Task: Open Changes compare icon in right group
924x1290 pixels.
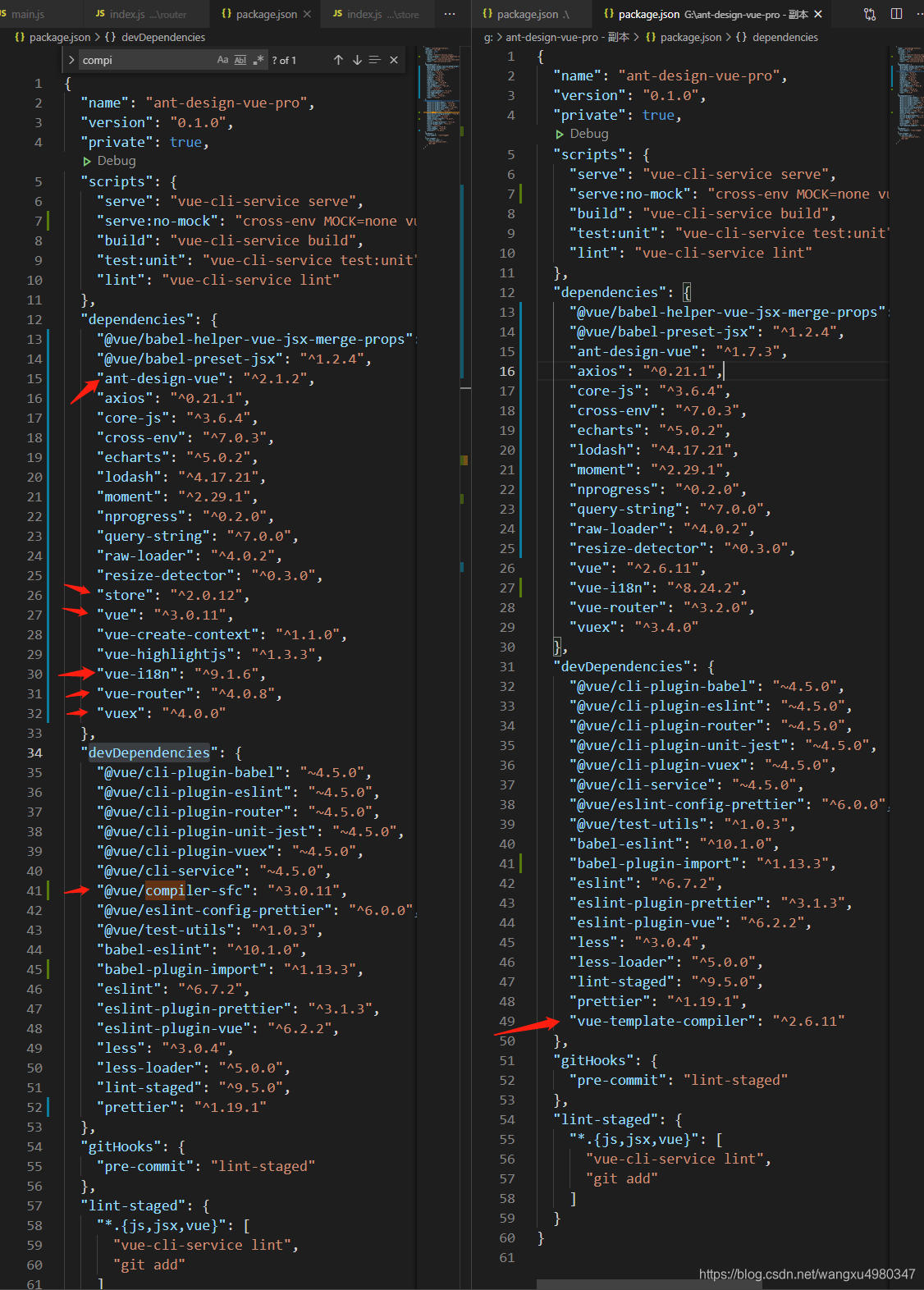Action: 870,14
